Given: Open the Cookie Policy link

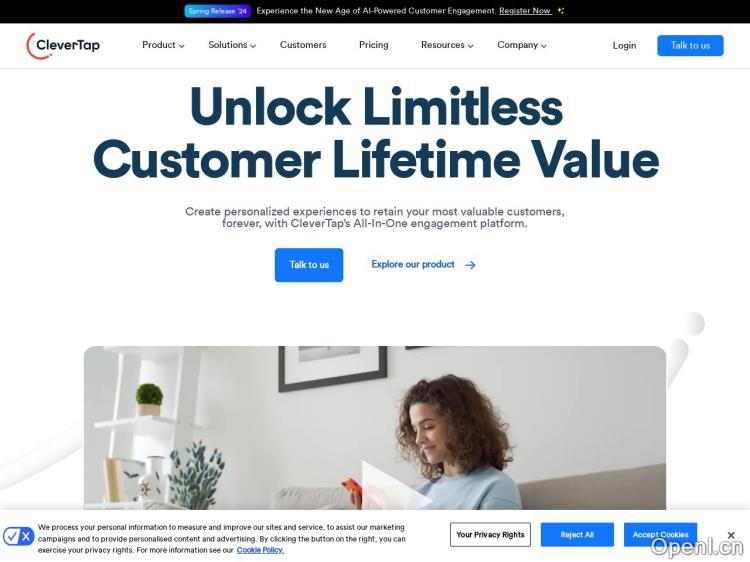Looking at the screenshot, I should pyautogui.click(x=260, y=551).
